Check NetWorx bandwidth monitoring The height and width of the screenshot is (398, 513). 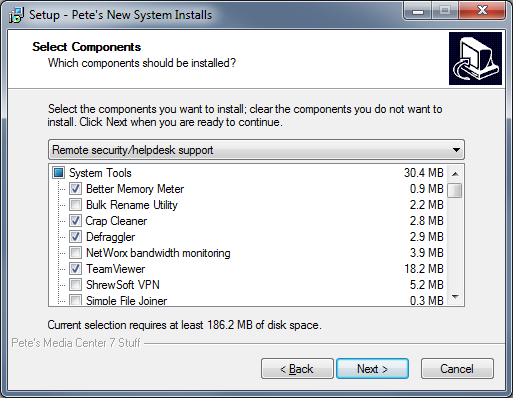[75, 253]
